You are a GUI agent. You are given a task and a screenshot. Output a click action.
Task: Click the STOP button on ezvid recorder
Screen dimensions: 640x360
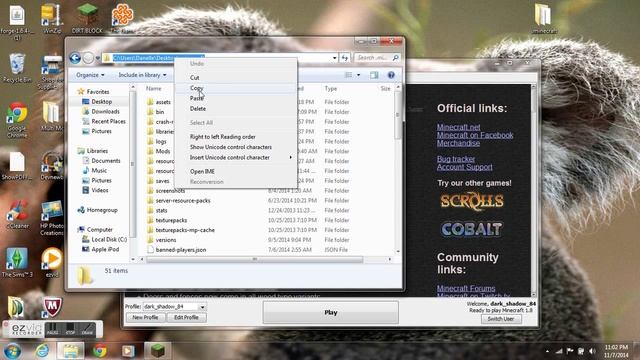click(x=70, y=329)
